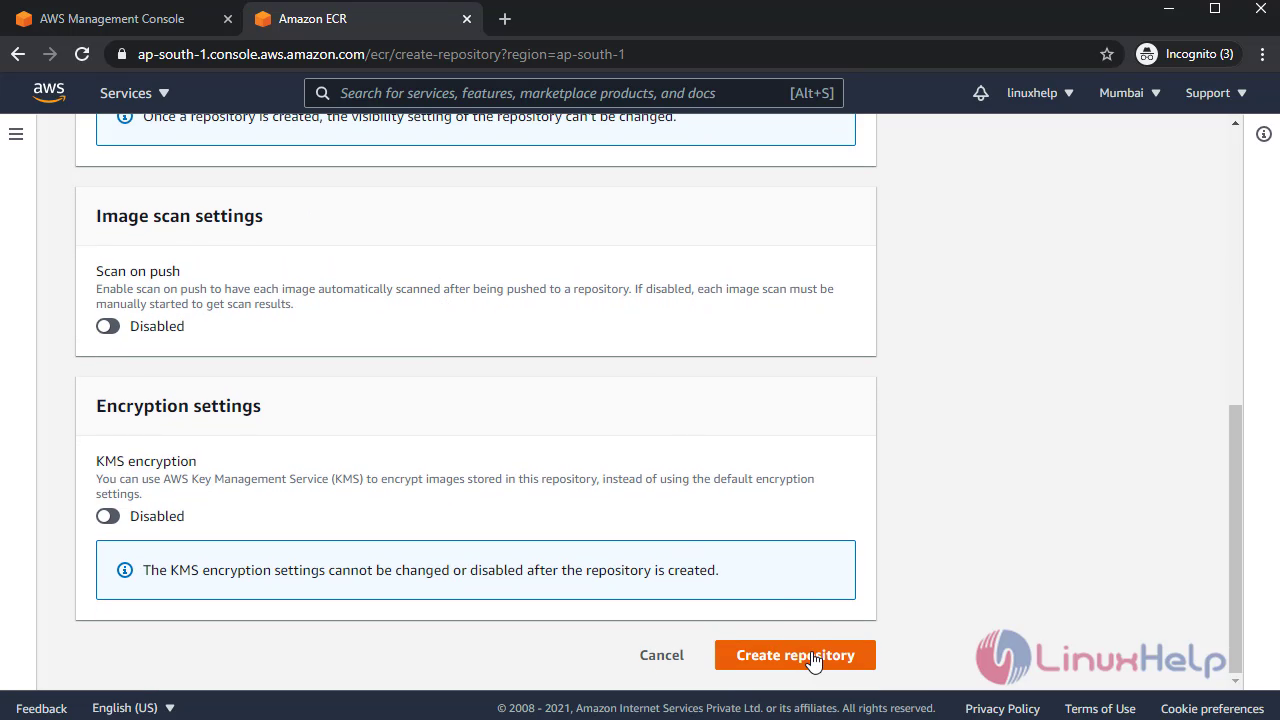Open the Feedback link

tap(42, 708)
